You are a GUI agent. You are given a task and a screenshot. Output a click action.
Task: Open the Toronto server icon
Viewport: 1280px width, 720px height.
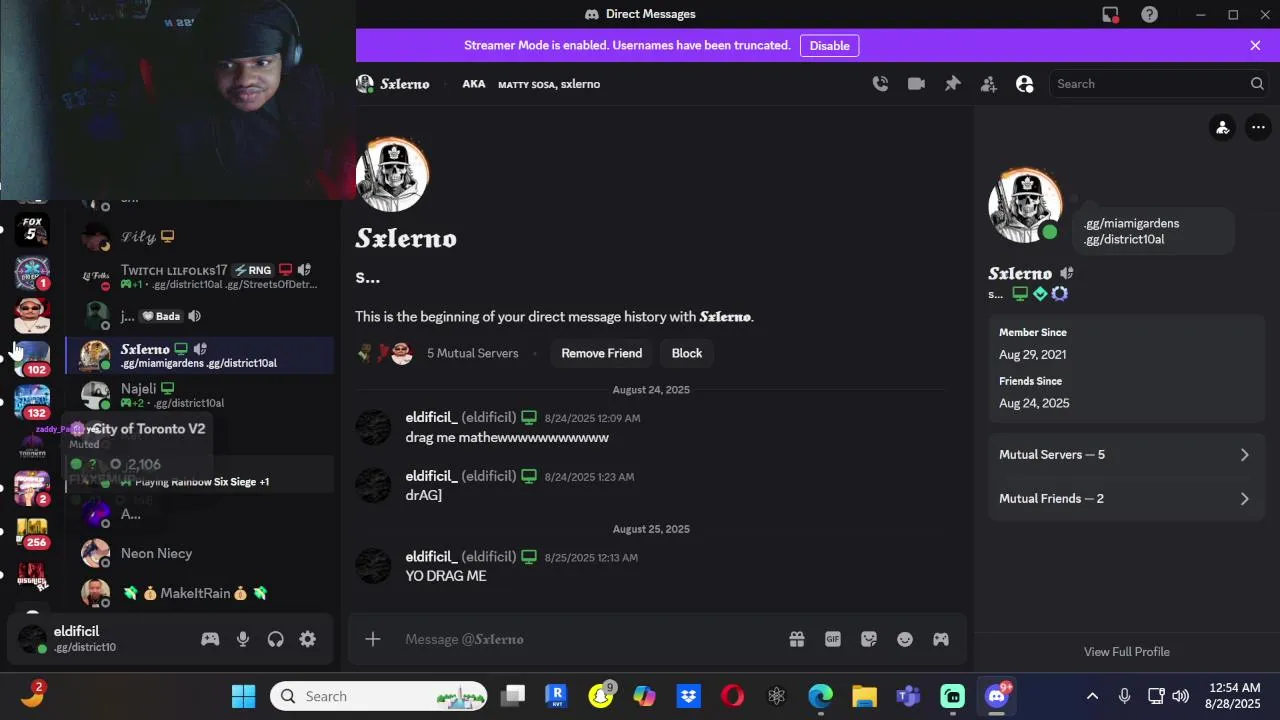[x=32, y=446]
